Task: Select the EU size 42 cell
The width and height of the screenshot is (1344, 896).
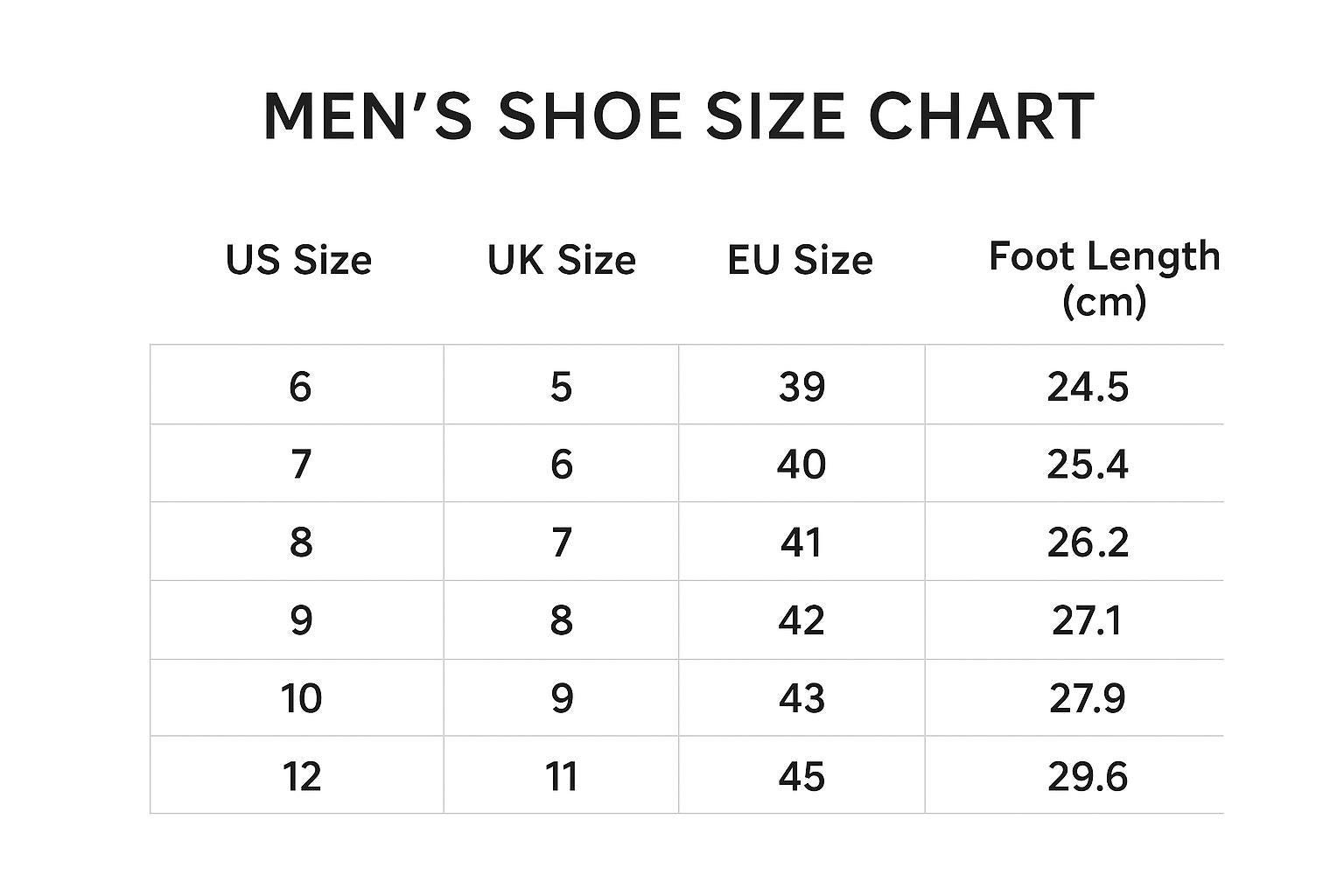Action: (801, 619)
